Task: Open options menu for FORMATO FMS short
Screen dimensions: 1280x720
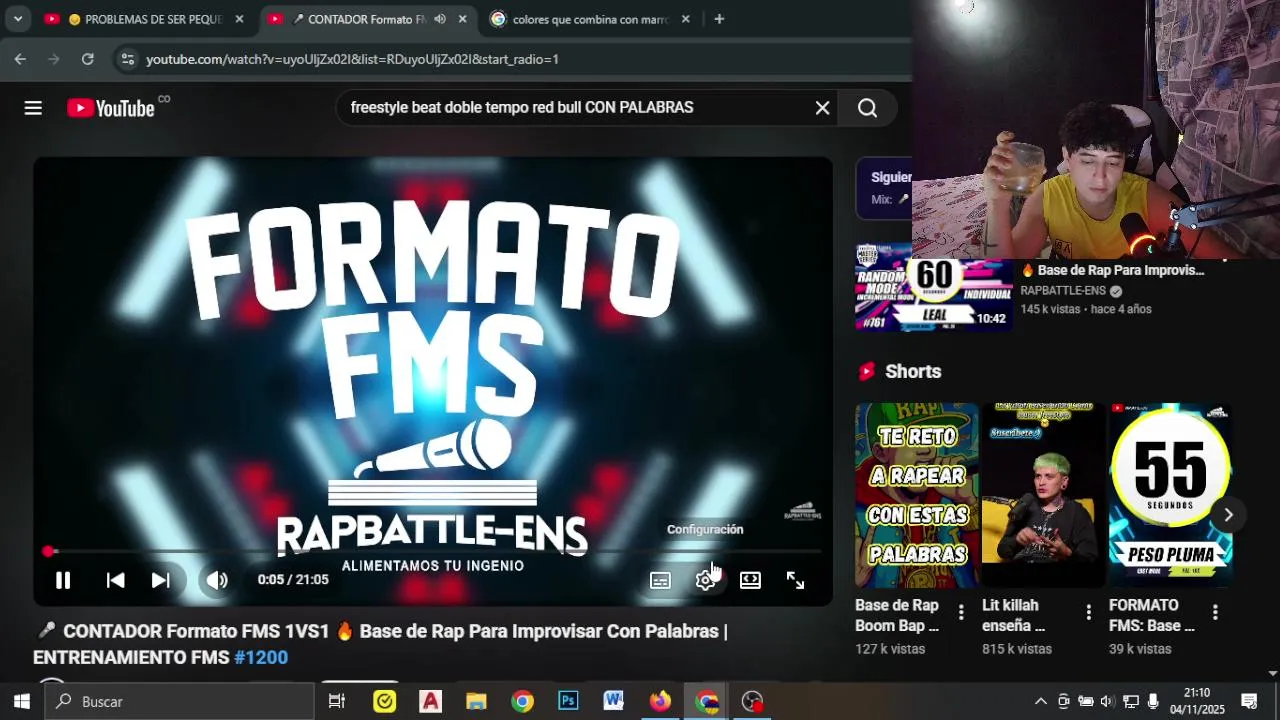Action: point(1215,612)
